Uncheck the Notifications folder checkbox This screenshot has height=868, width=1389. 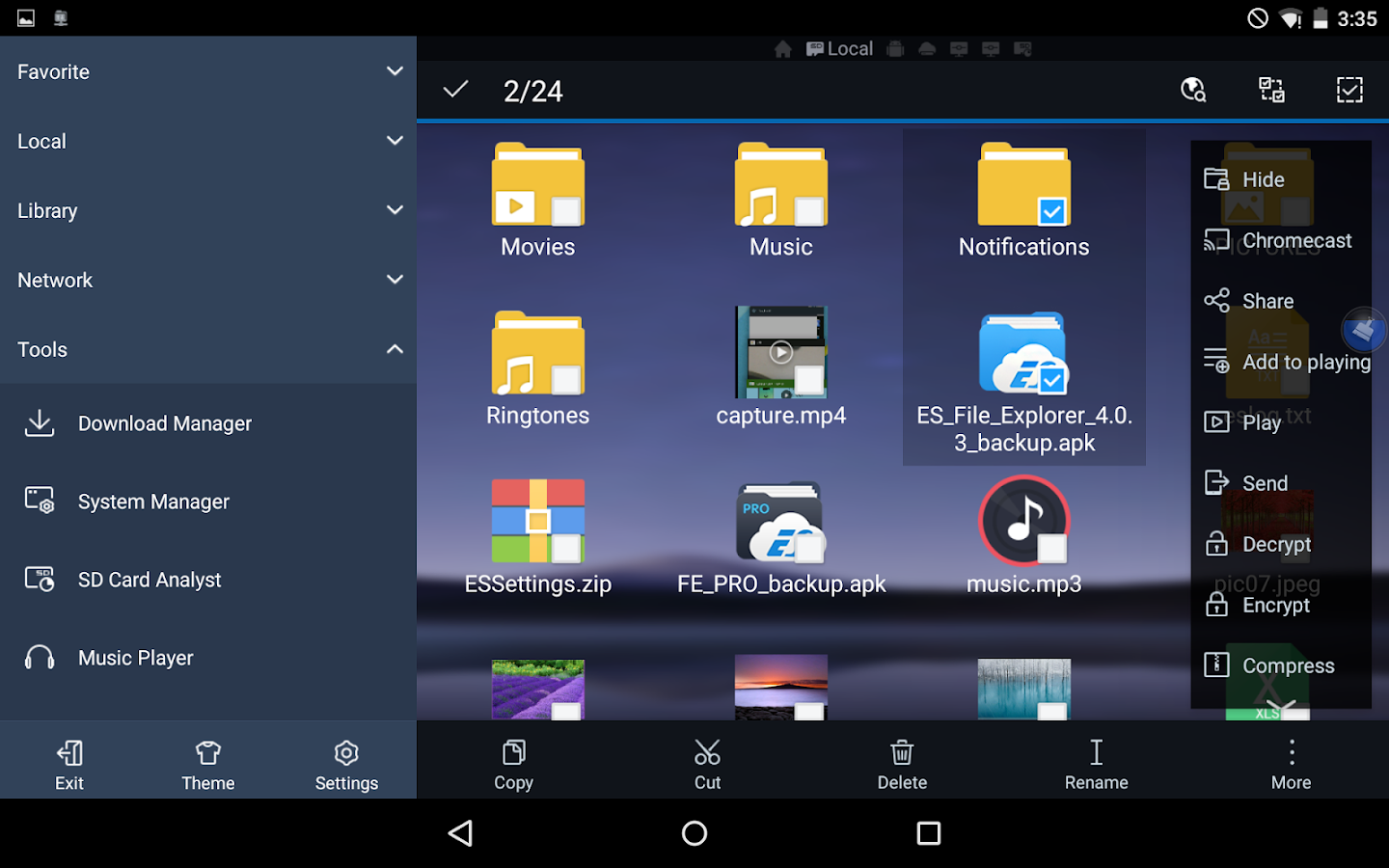click(1051, 211)
